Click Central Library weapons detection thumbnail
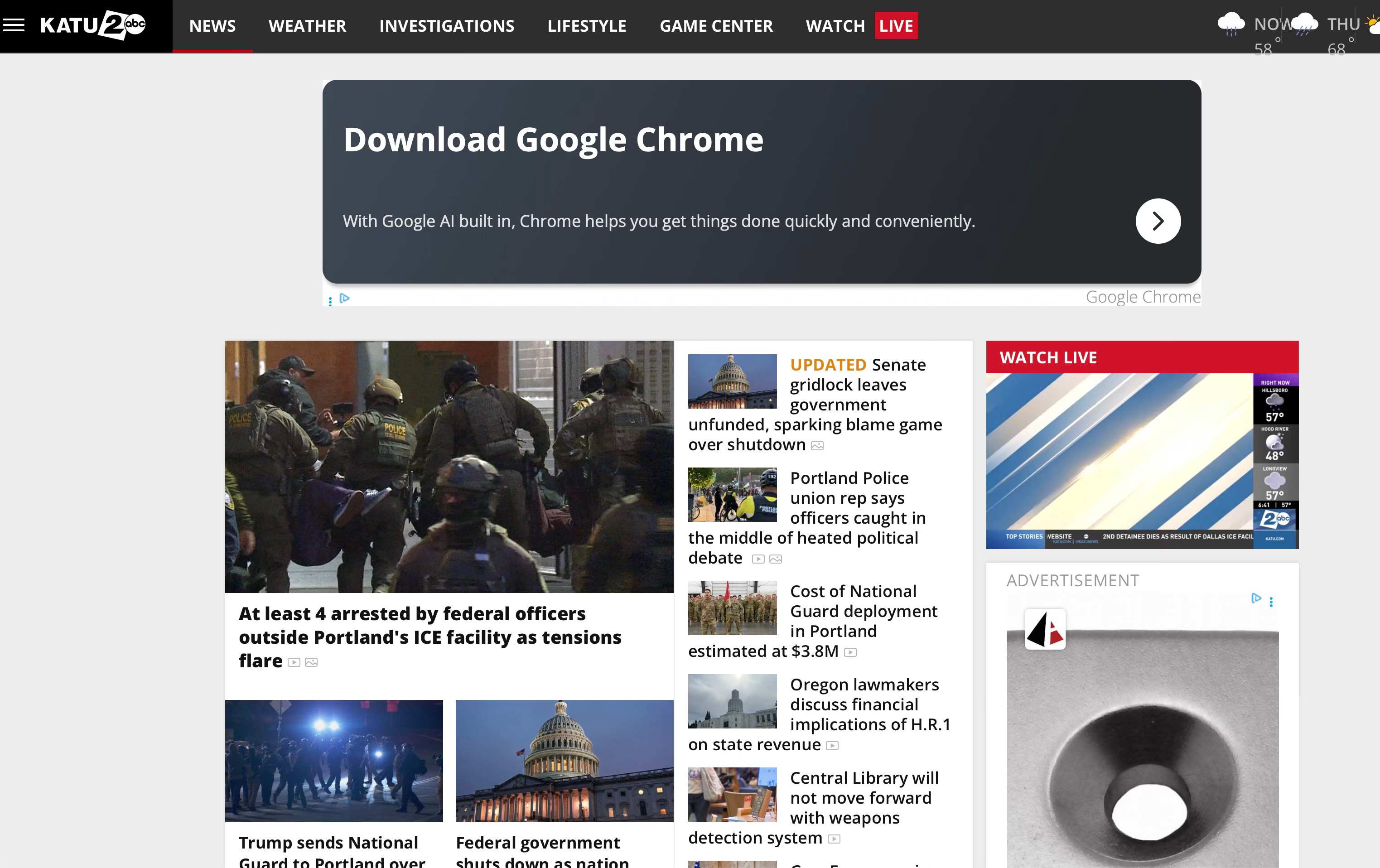Viewport: 1380px width, 868px height. click(x=732, y=794)
